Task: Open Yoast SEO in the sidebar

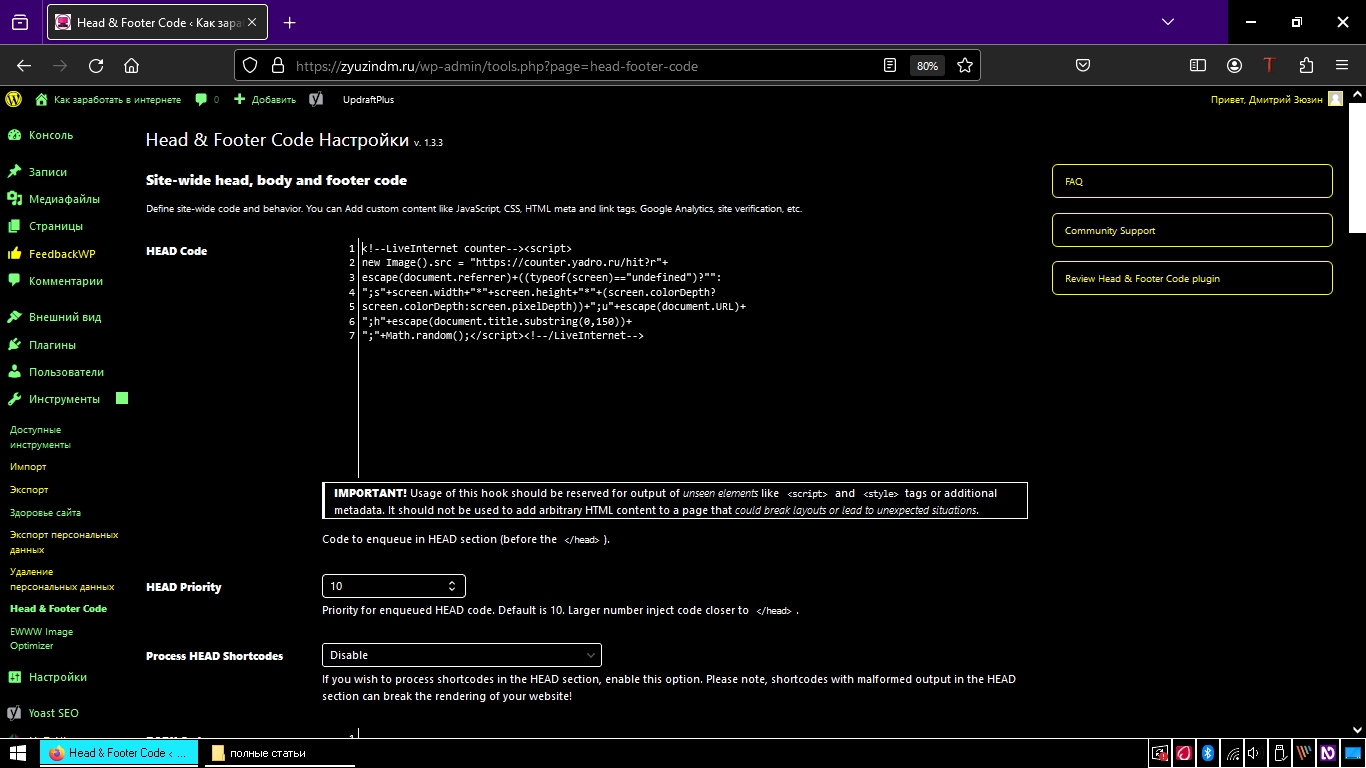Action: (54, 713)
